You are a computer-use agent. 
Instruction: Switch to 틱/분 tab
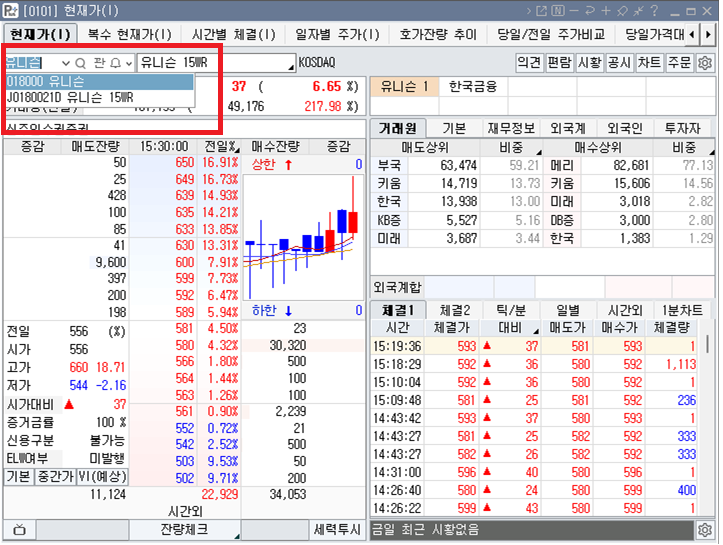(511, 310)
